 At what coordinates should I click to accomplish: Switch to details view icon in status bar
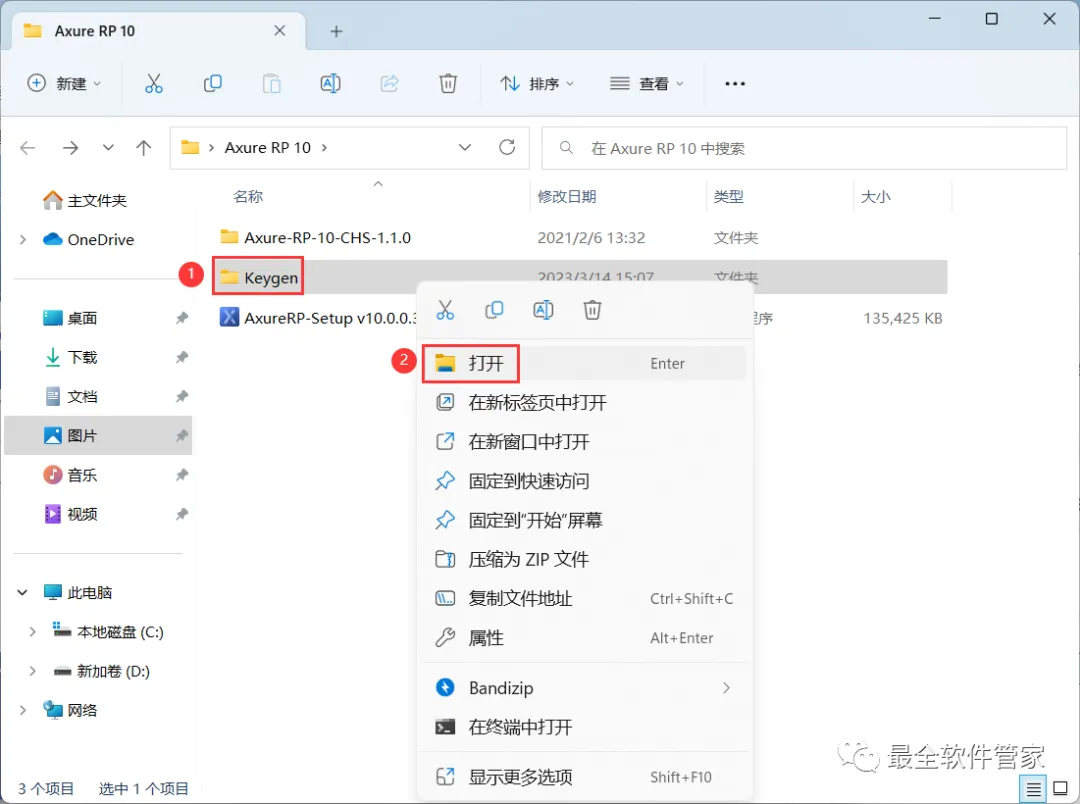coord(1033,789)
